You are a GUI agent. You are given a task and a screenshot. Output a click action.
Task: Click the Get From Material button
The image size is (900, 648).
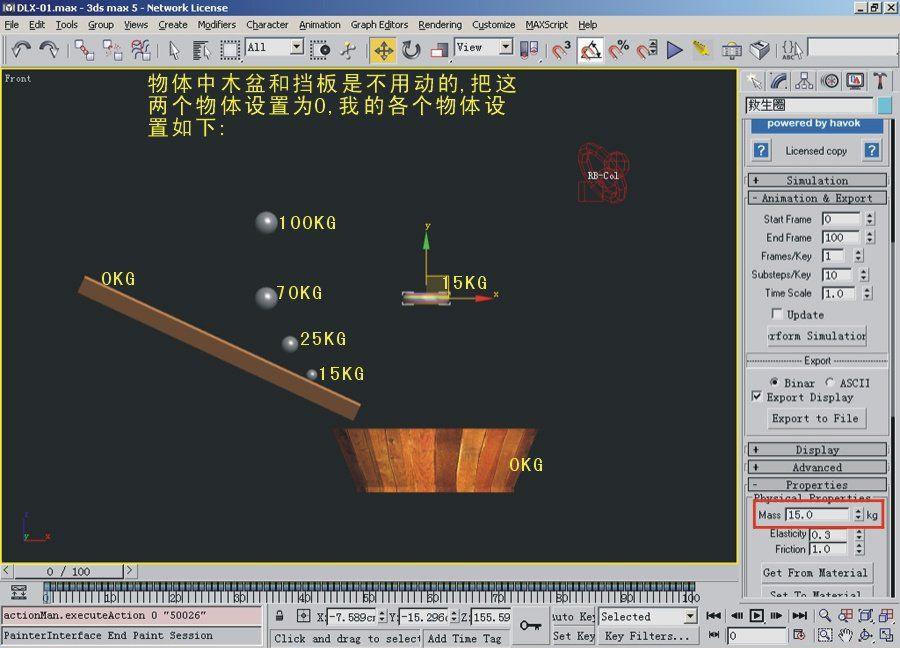(815, 573)
